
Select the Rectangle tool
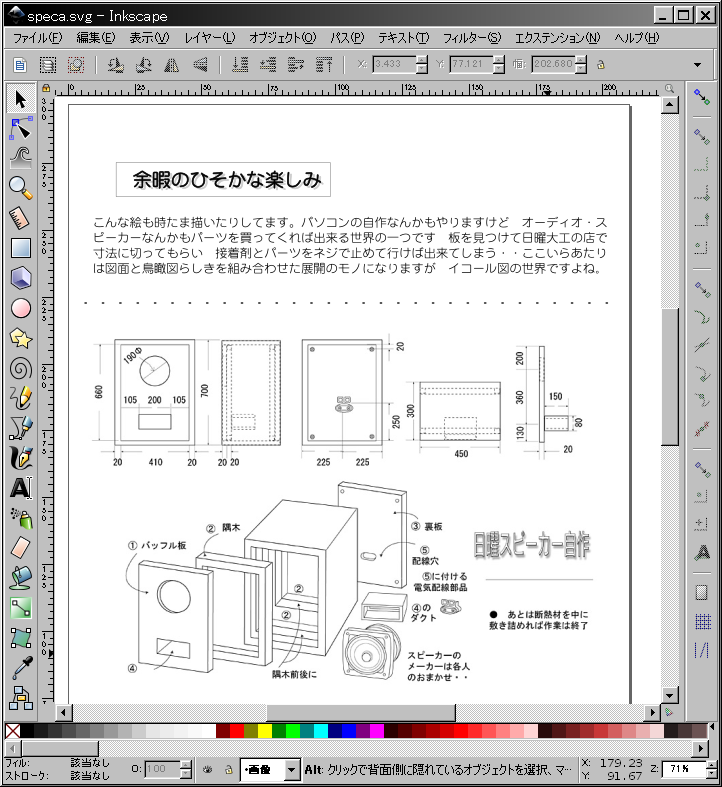coord(21,248)
